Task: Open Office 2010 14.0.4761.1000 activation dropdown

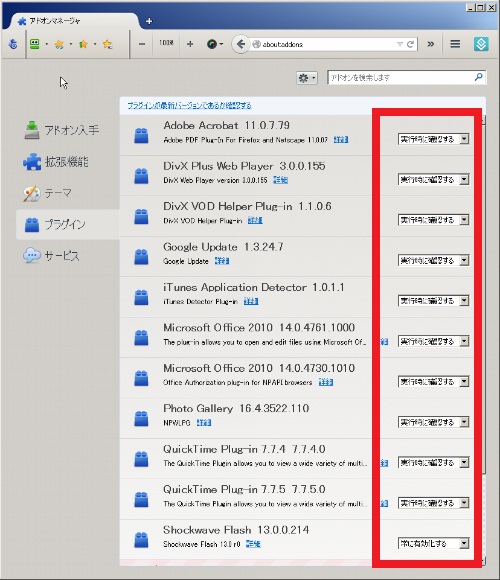Action: [x=433, y=341]
